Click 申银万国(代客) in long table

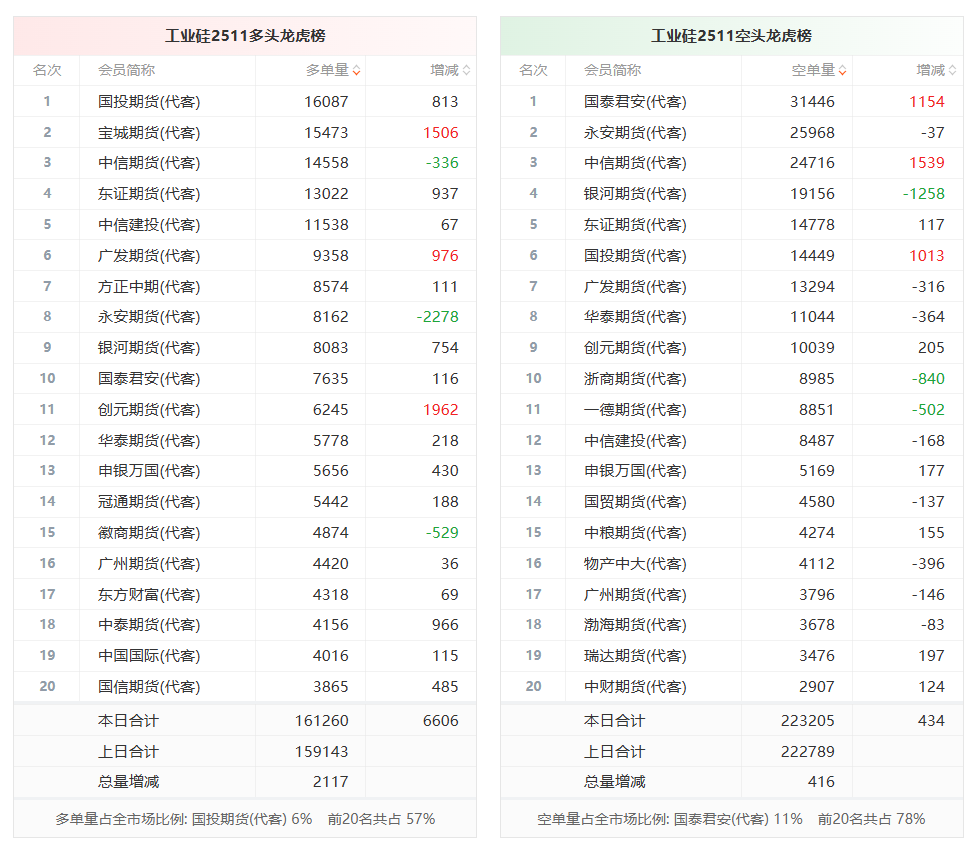[x=149, y=470]
